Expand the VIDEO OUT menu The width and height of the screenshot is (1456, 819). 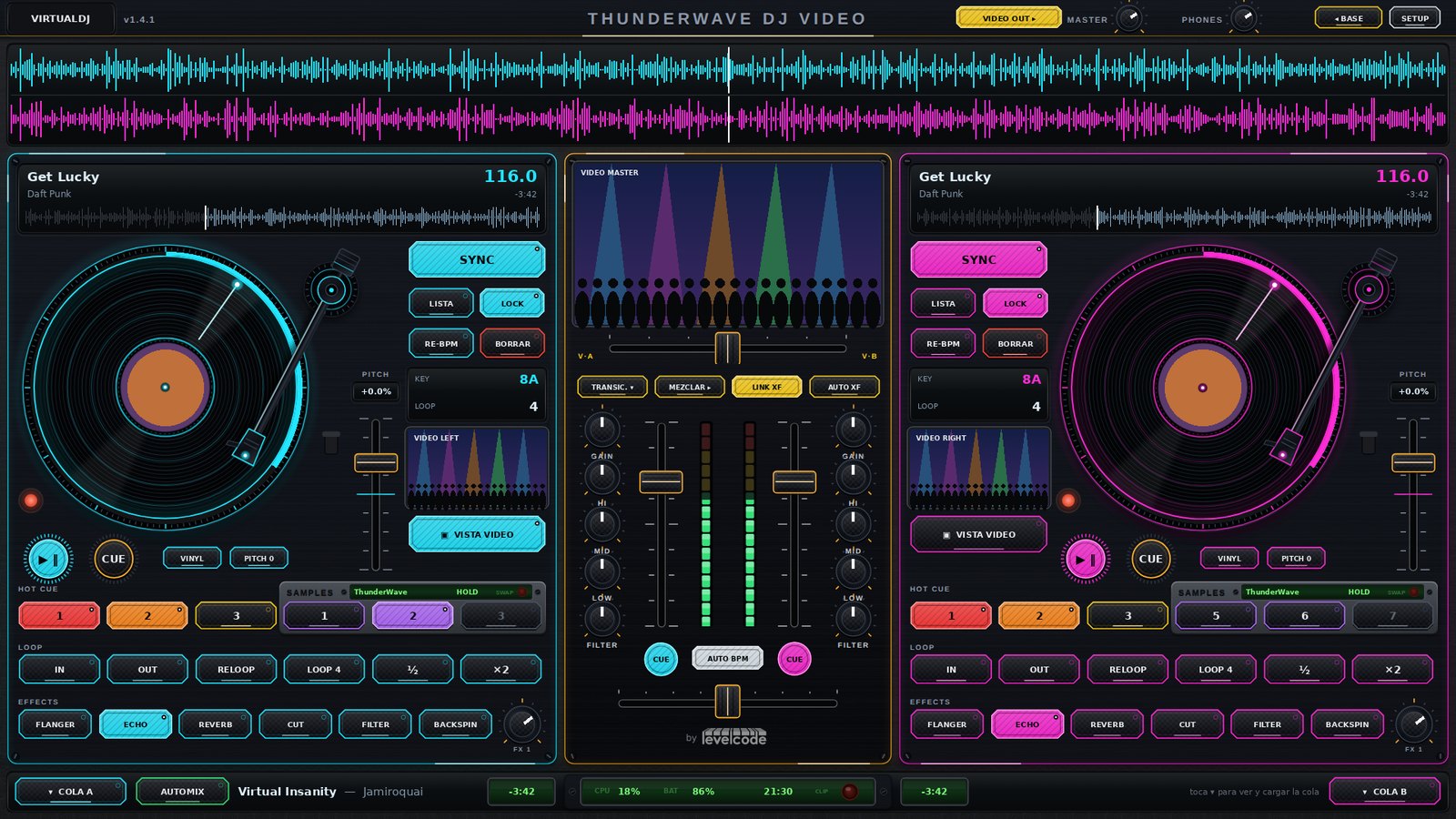point(1008,18)
